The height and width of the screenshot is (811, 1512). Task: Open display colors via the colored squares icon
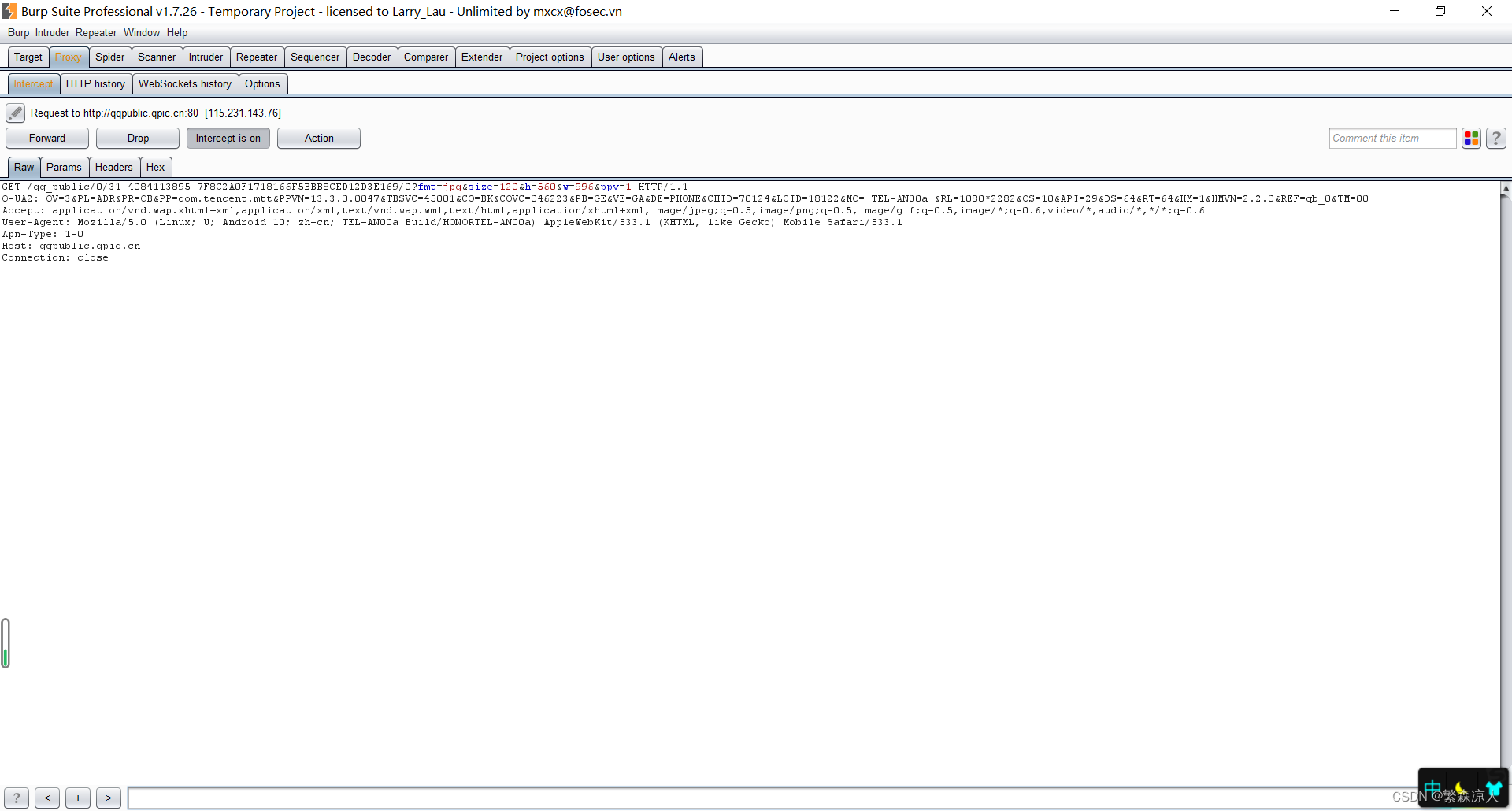1471,138
